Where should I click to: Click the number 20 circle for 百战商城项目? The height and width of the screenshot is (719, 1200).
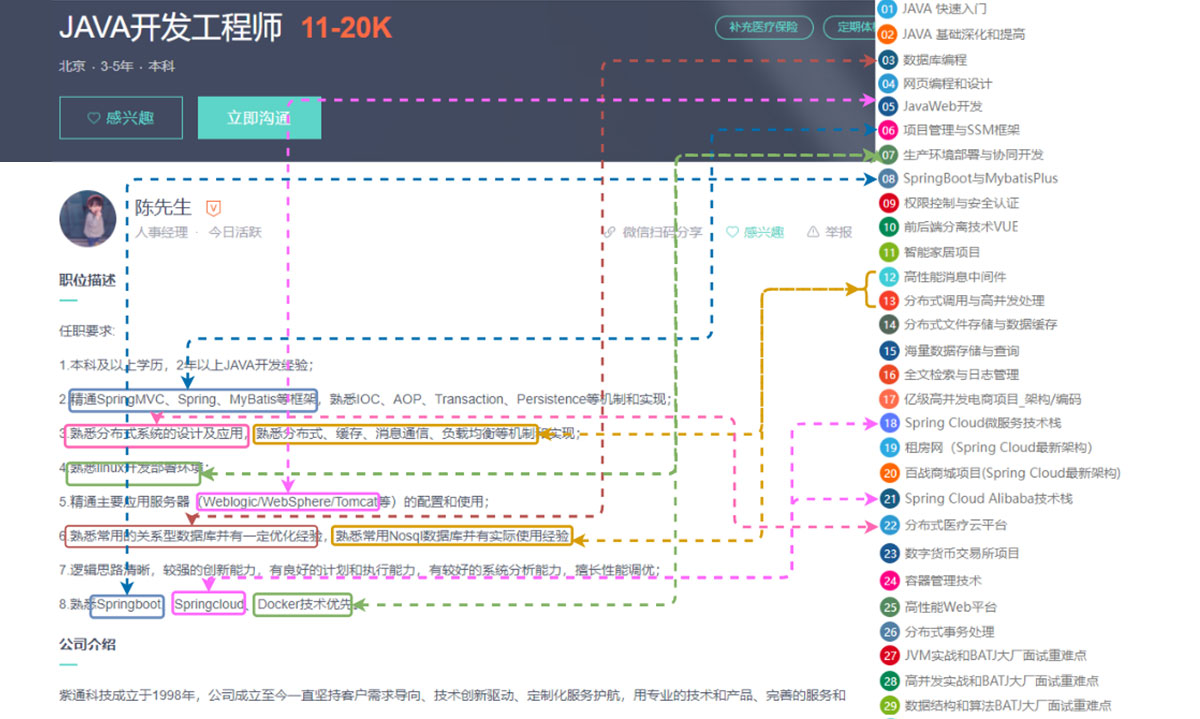[889, 473]
